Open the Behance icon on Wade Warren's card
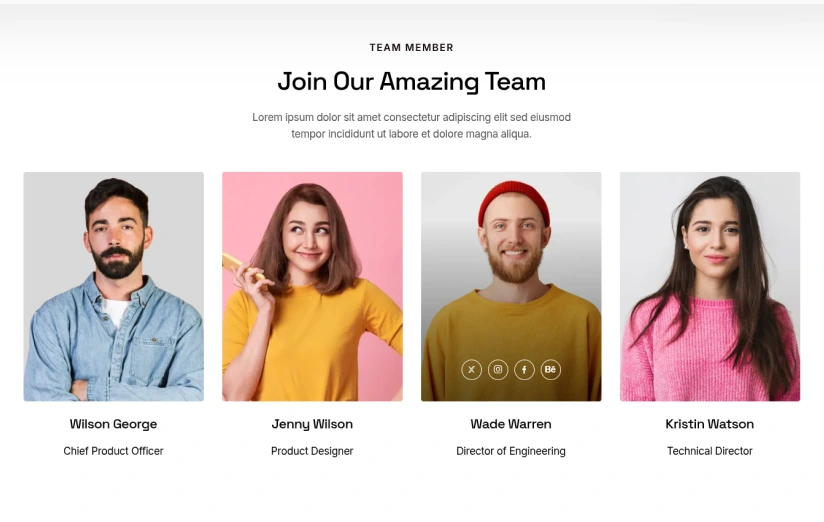824x522 pixels. pos(550,370)
